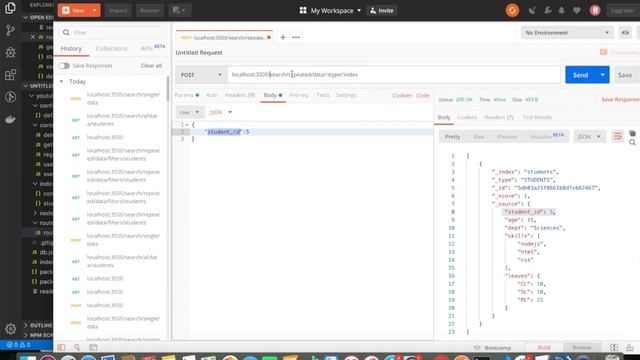640x360 pixels.
Task: Open the Send button dropdown arrow
Action: 602,75
